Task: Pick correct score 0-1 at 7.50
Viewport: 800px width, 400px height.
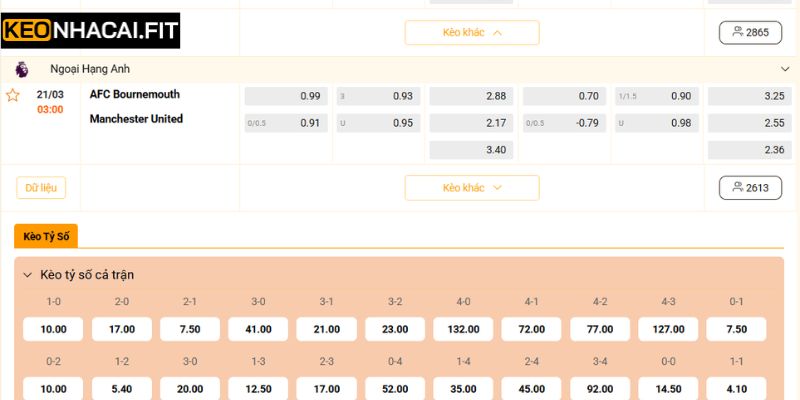Action: coord(736,329)
